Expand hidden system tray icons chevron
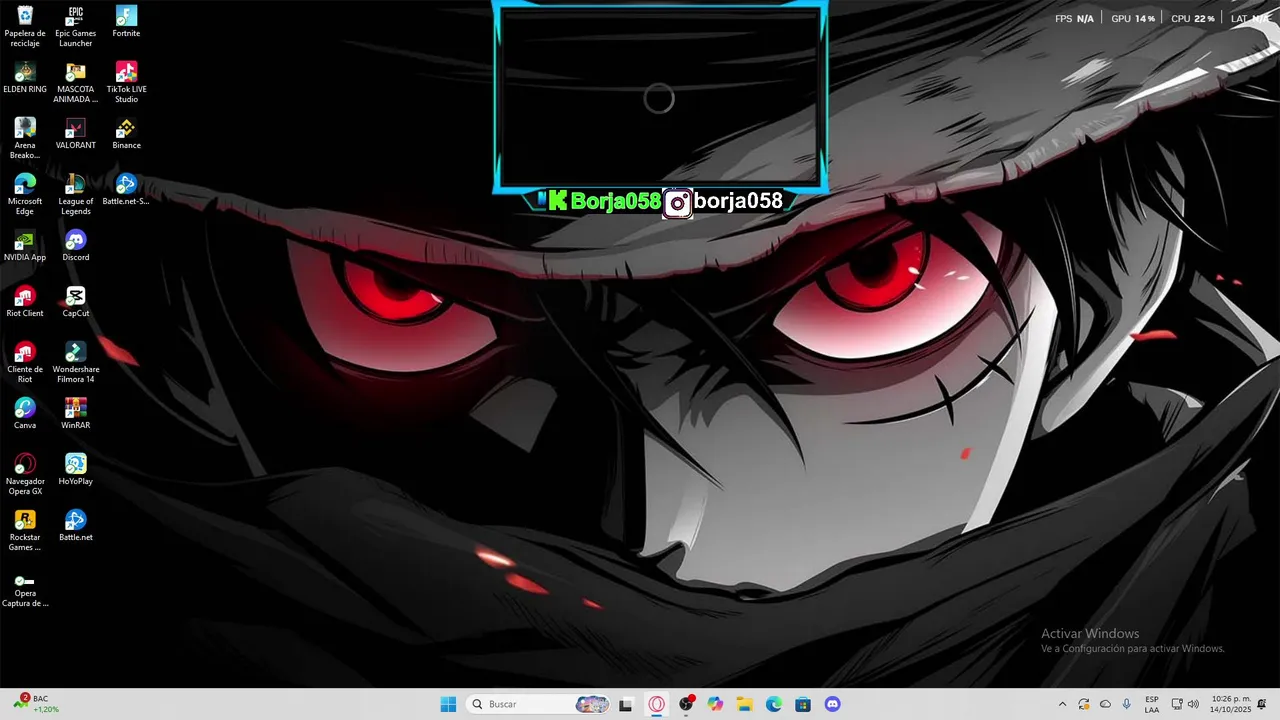Screen dimensions: 1280x720 pyautogui.click(x=1062, y=704)
